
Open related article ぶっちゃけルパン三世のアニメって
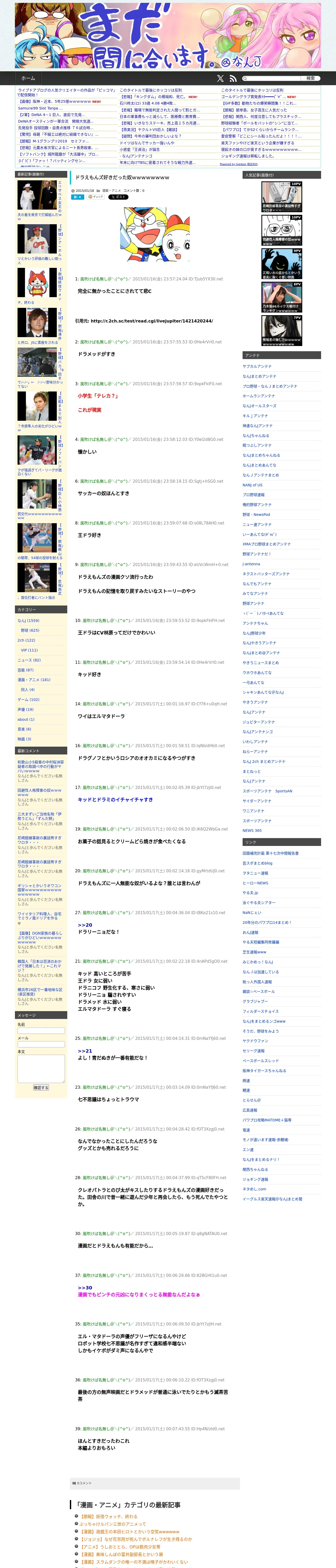113,1524
